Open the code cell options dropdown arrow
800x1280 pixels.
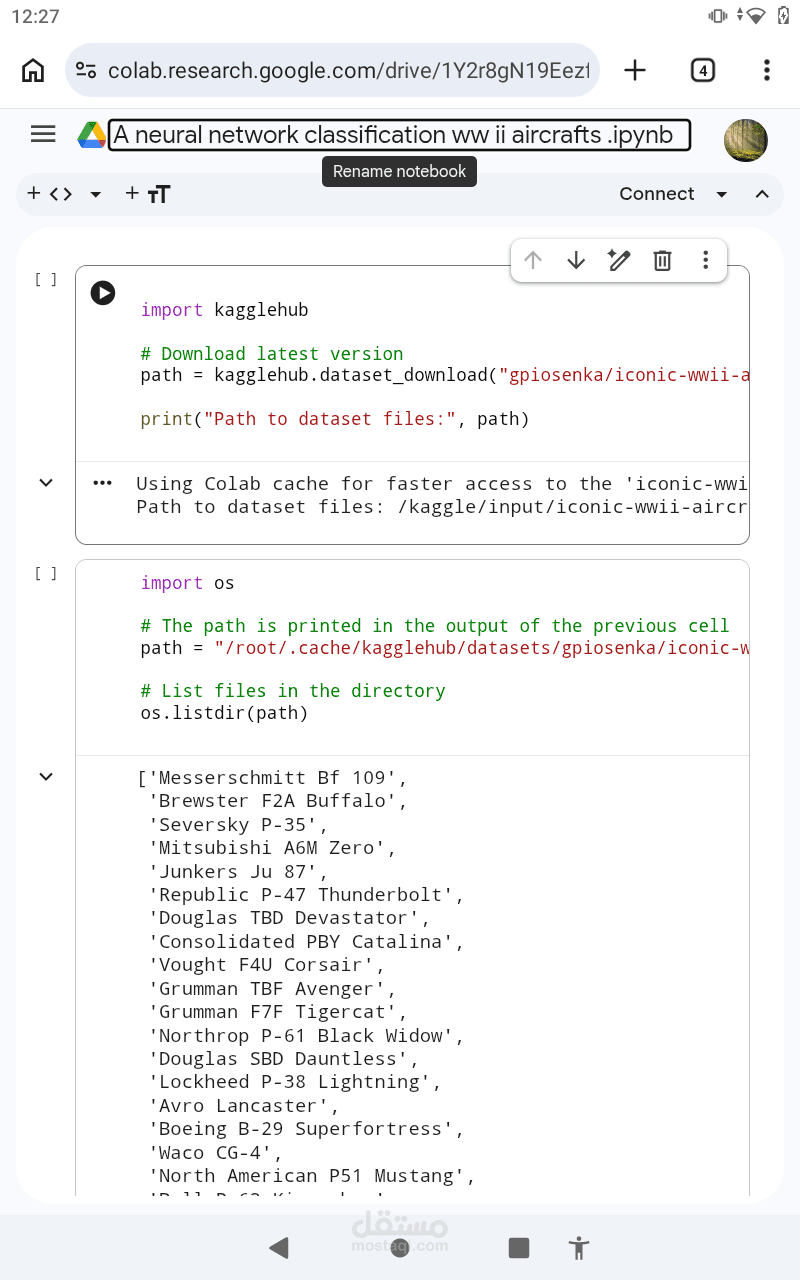[96, 195]
